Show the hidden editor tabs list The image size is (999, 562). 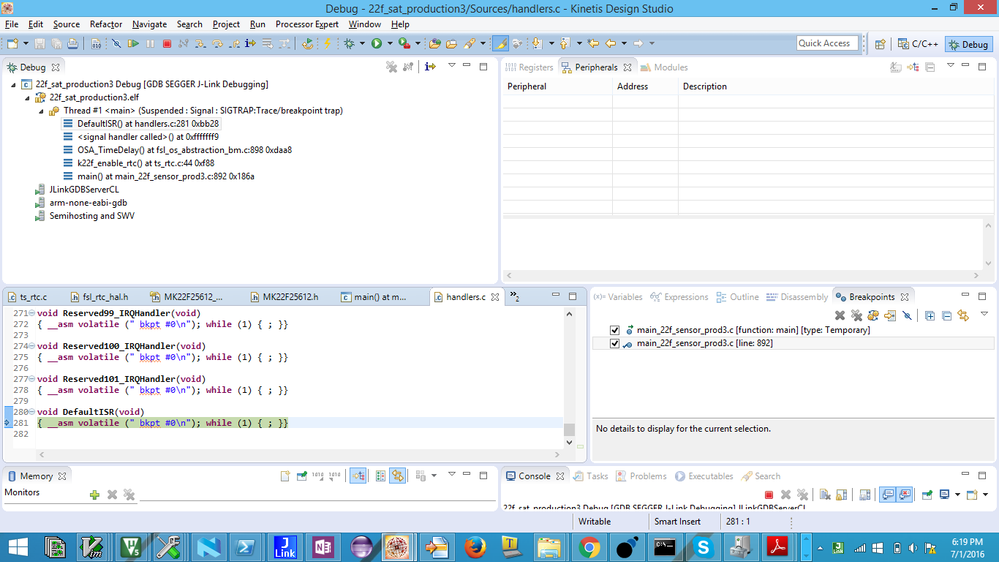515,297
